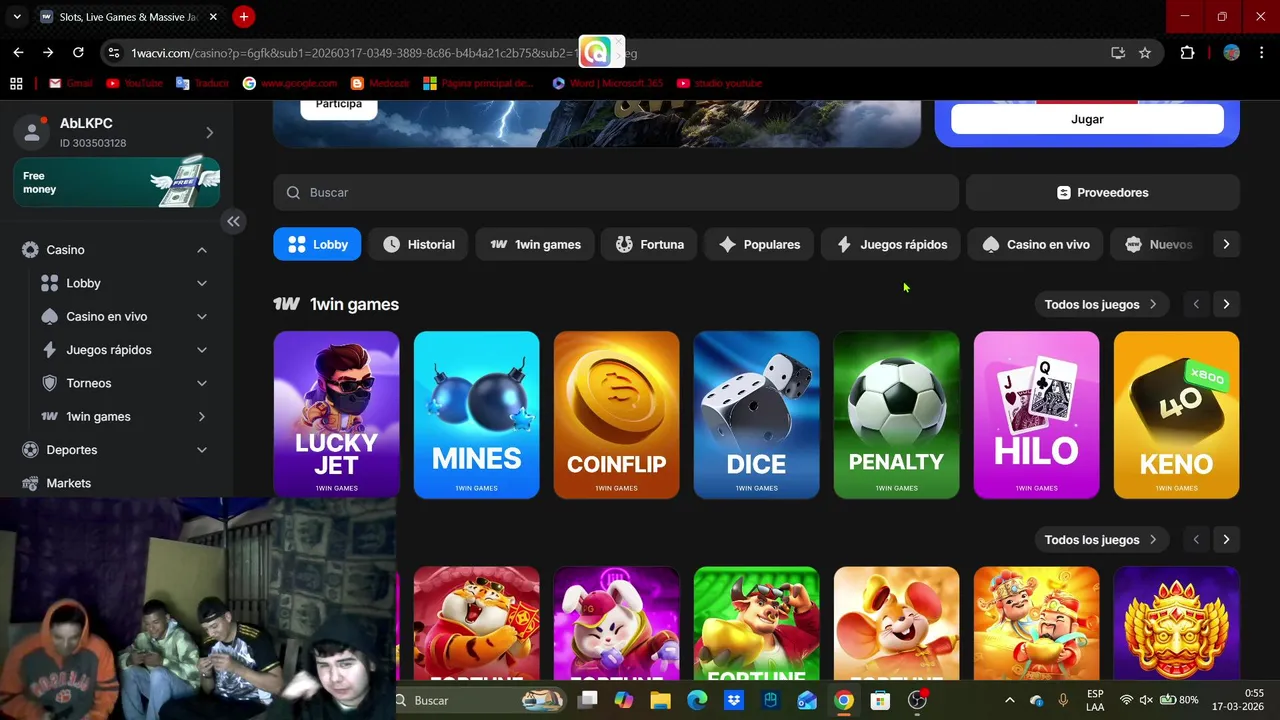This screenshot has width=1280, height=720.
Task: Expand Juegos rápidos sidebar submenu
Action: click(x=202, y=350)
